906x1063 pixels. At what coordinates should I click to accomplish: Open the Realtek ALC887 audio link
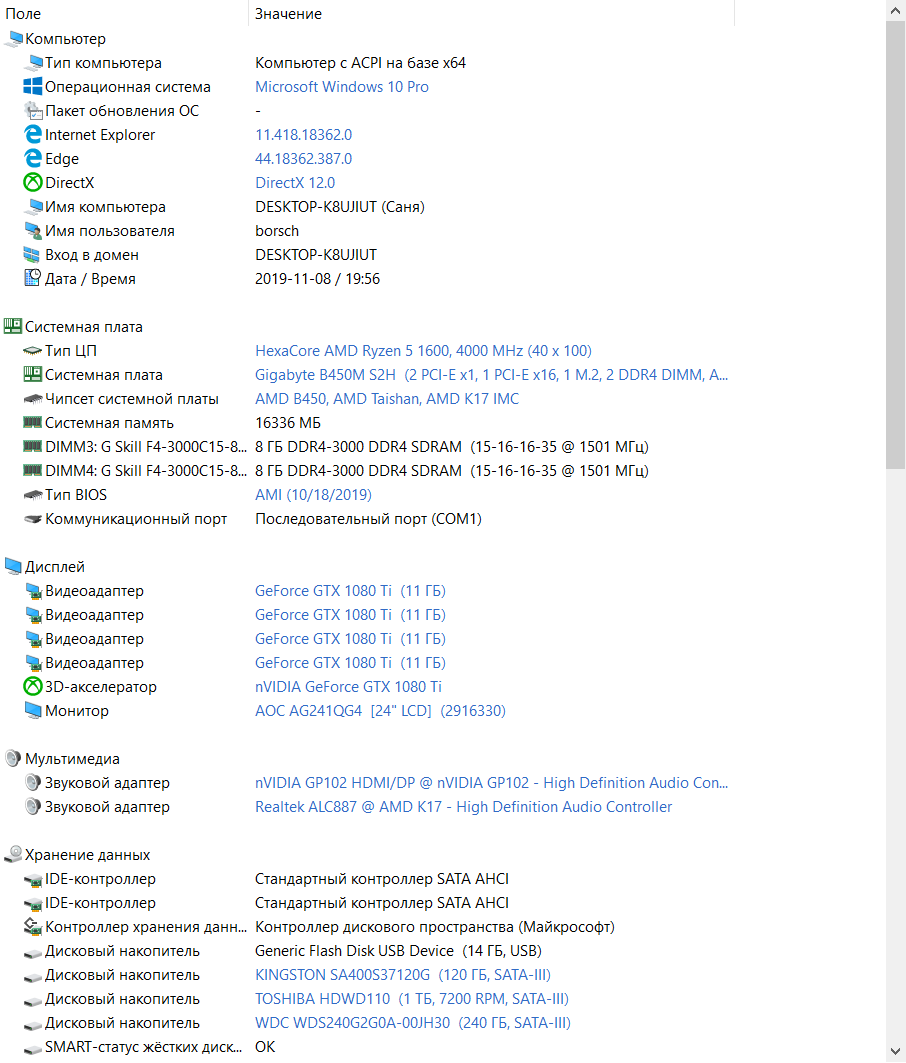463,807
